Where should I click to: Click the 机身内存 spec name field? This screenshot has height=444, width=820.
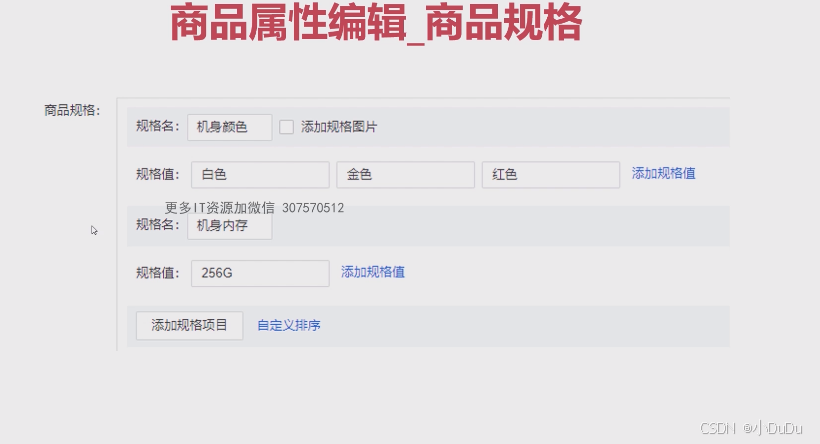[x=230, y=226]
